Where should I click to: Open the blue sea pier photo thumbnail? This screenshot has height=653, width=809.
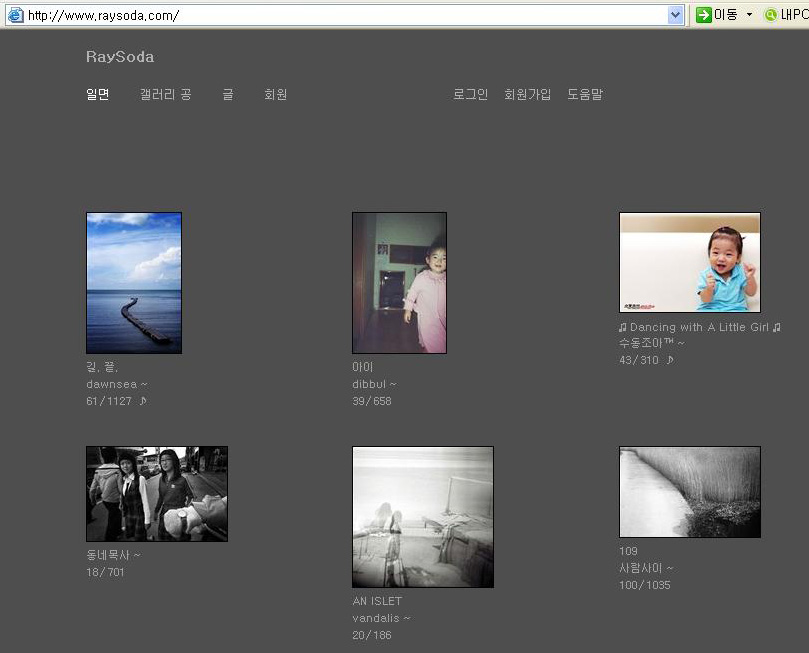tap(134, 283)
